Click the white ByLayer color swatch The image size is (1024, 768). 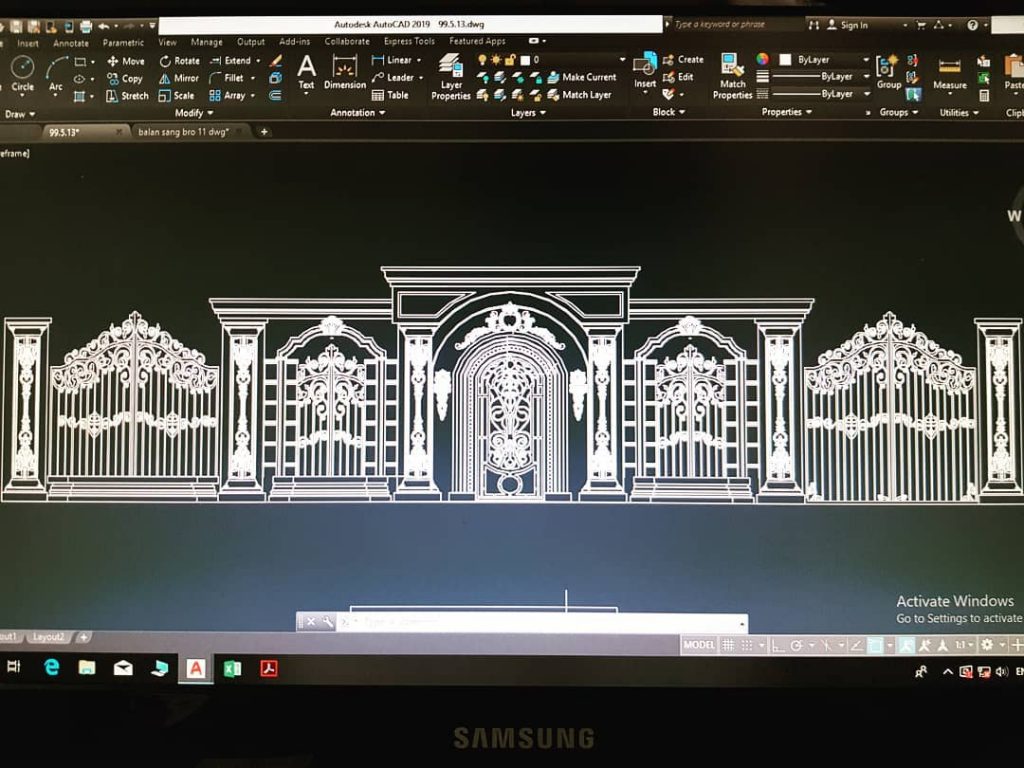785,59
